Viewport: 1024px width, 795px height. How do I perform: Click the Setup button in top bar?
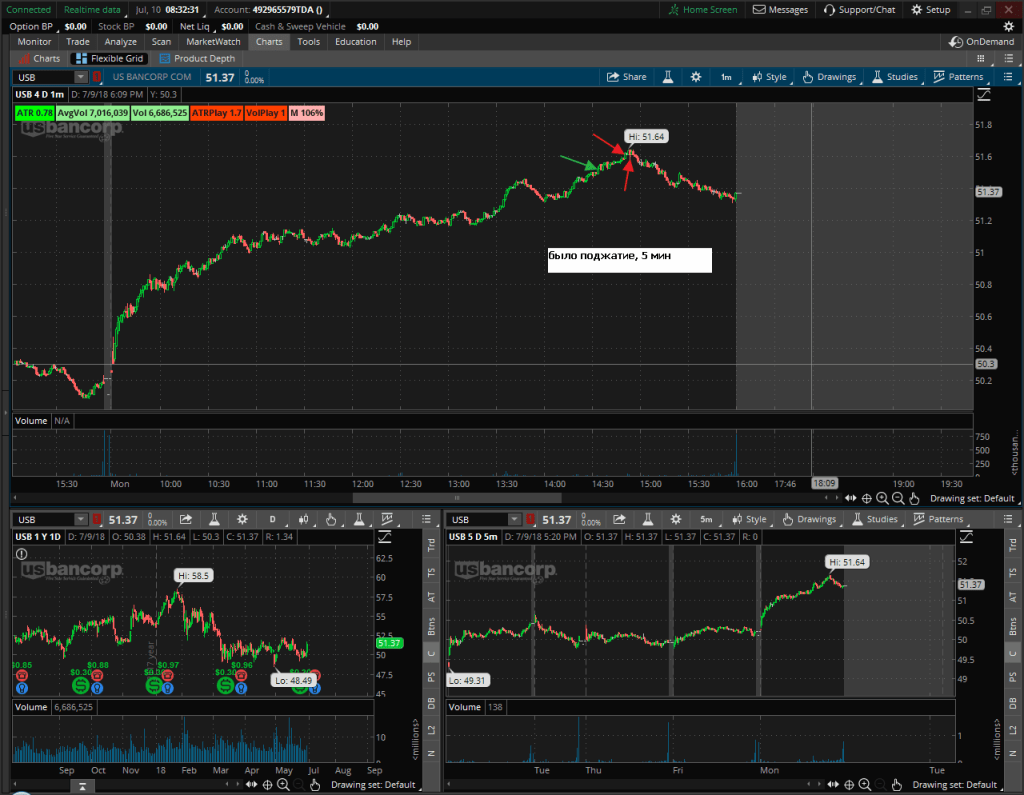click(x=929, y=9)
